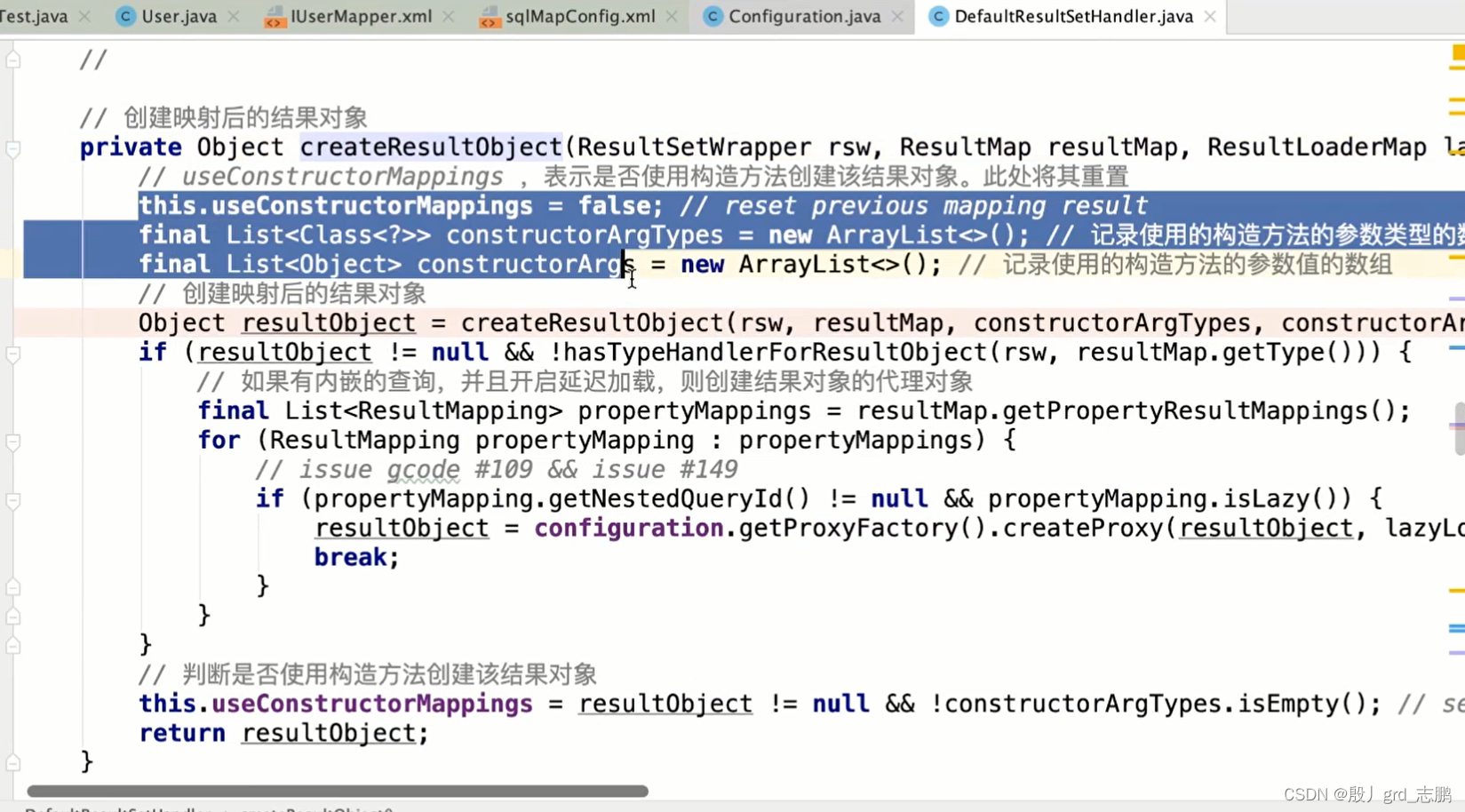Click the 'for' keyword of ResultMapping loop
Viewport: 1465px width, 812px height.
pos(219,440)
